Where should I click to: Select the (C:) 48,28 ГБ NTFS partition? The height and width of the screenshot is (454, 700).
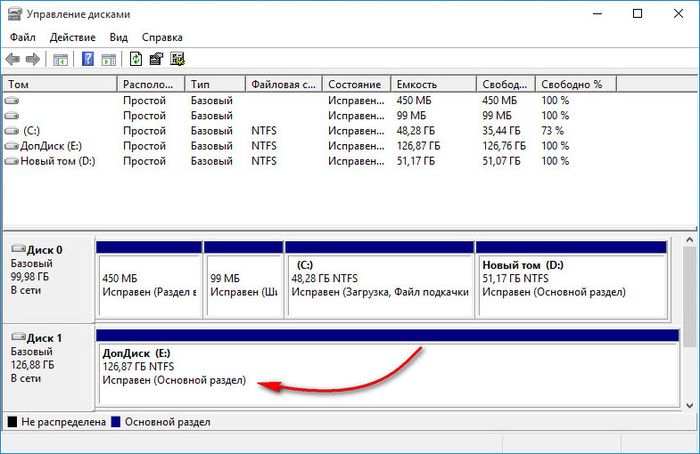tap(379, 279)
